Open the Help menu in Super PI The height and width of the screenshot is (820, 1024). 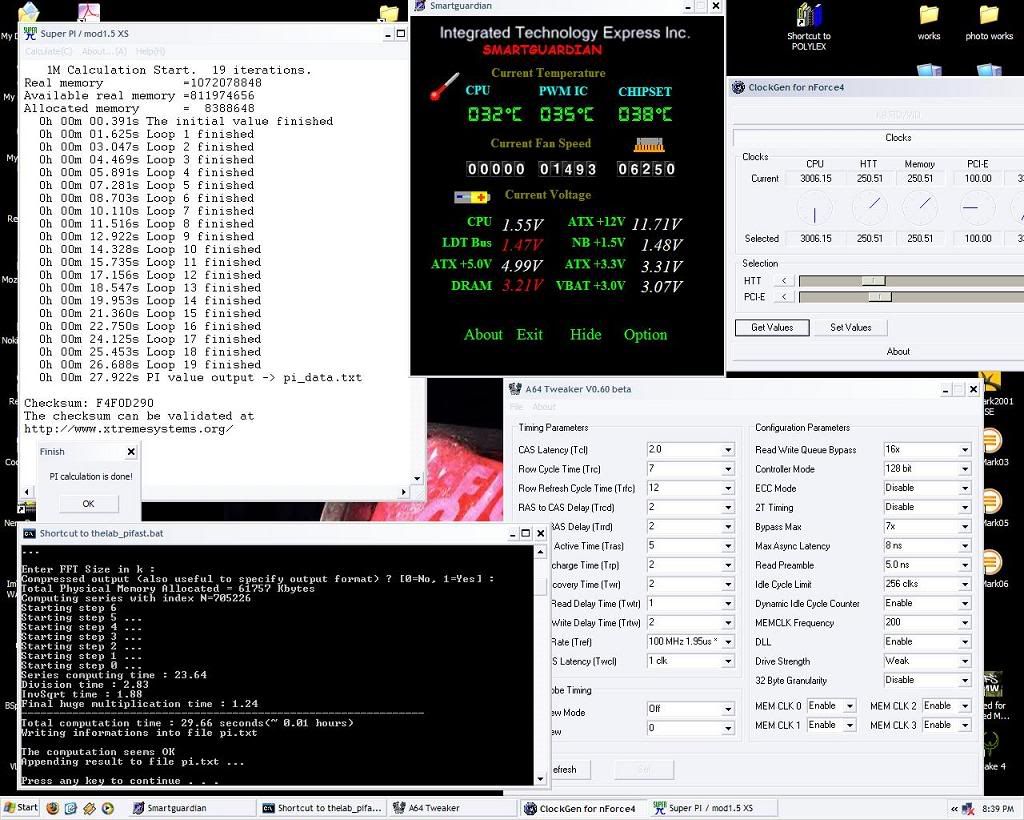tap(150, 52)
